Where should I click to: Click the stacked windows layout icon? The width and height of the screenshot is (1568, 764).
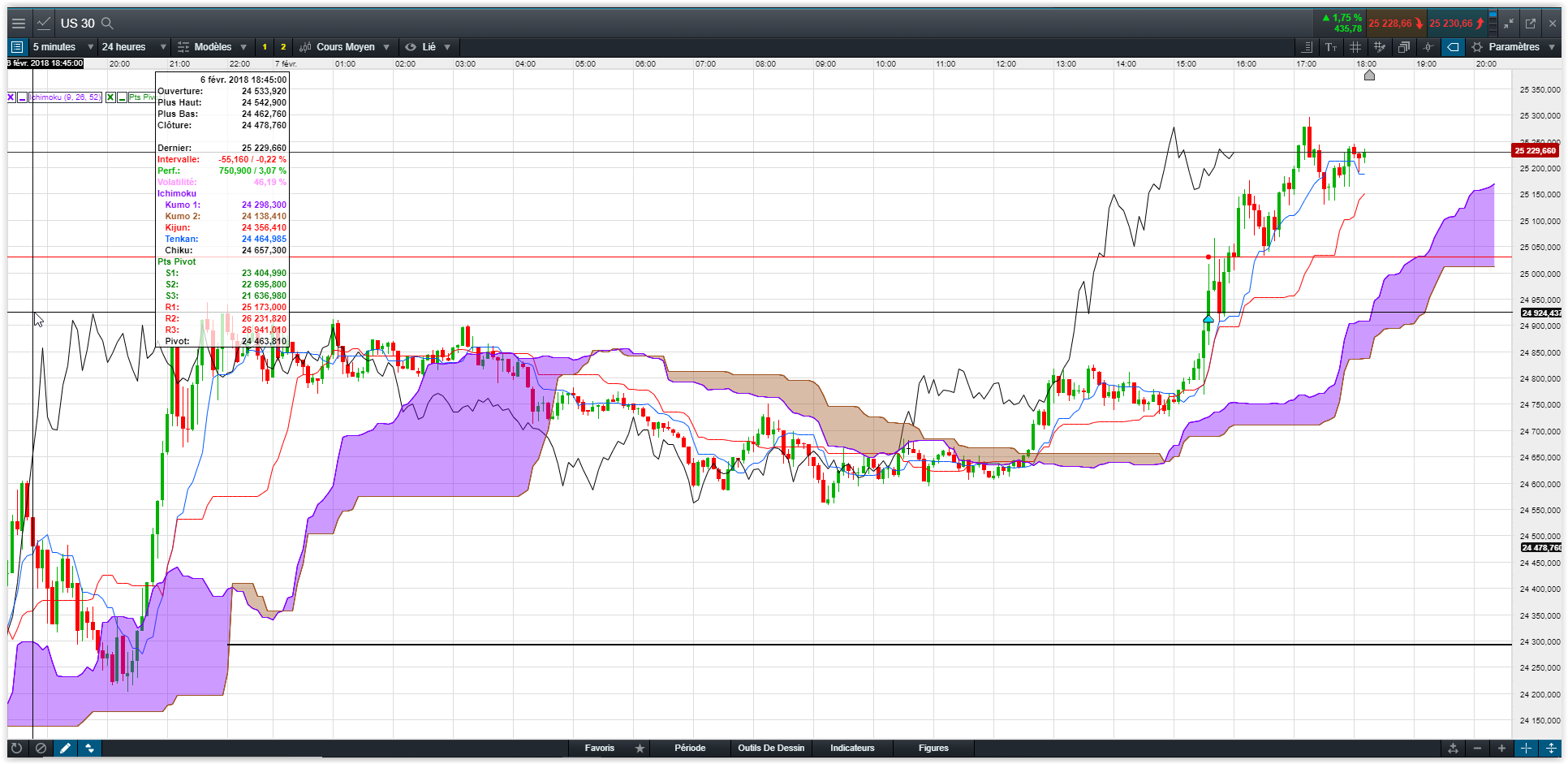tap(1404, 47)
